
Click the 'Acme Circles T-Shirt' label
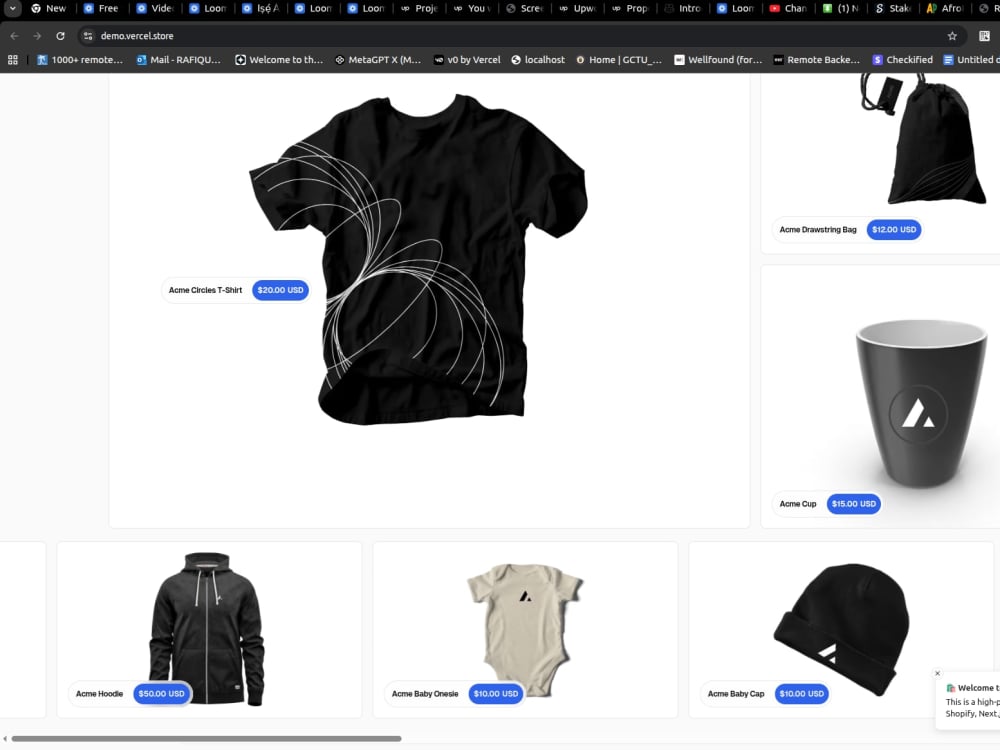[205, 290]
